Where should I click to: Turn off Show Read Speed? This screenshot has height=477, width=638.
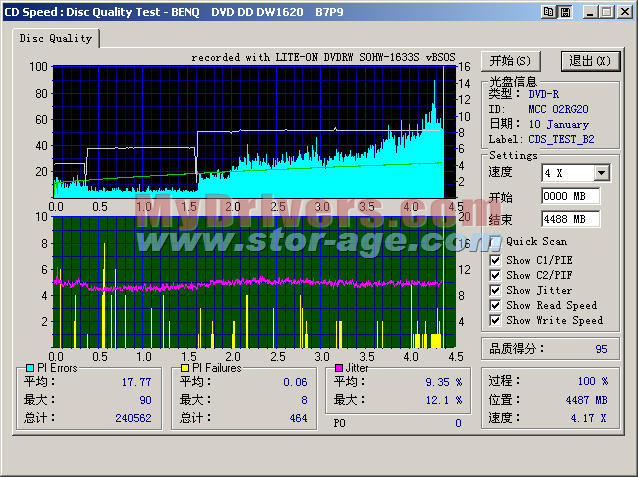pyautogui.click(x=496, y=305)
